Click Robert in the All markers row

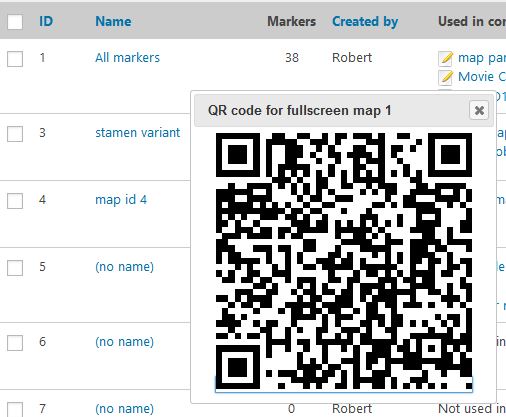coord(352,58)
